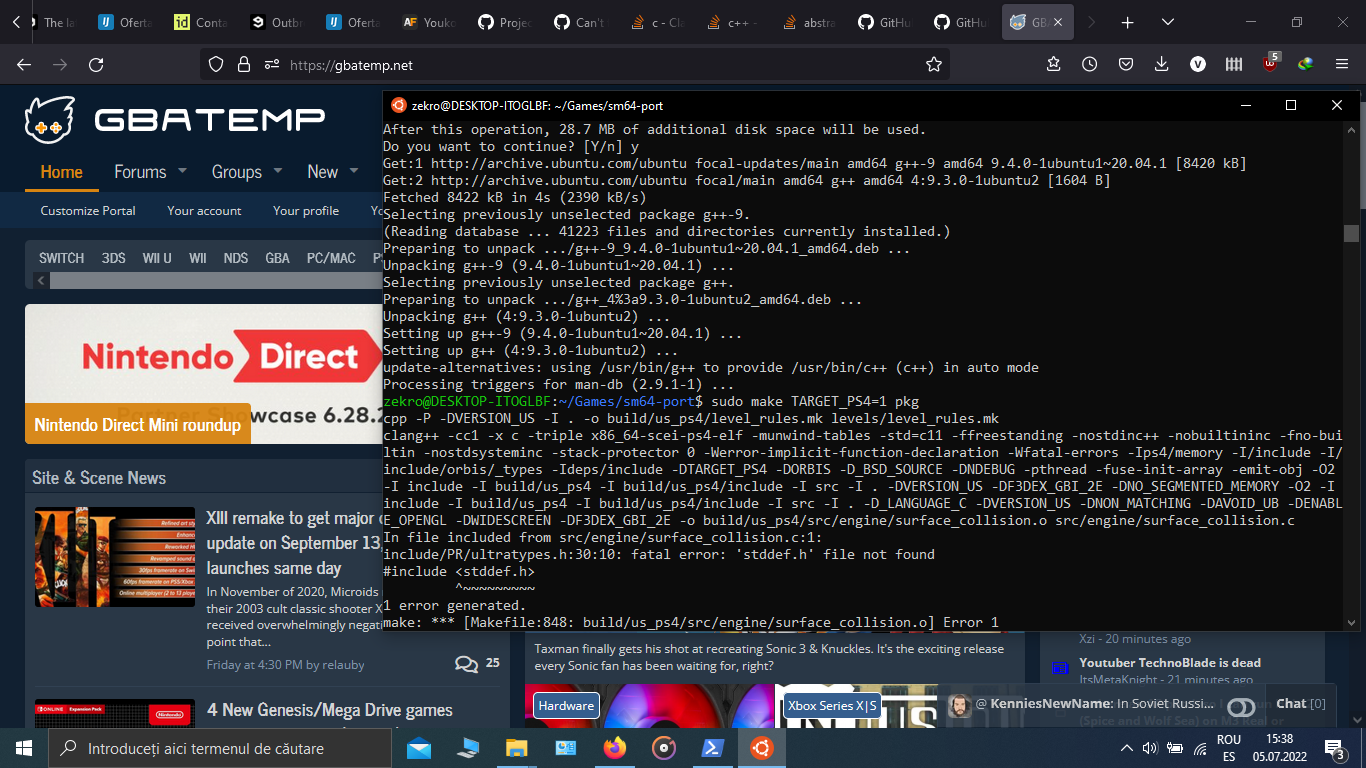Click the volume icon in system tray
This screenshot has height=768, width=1366.
point(1150,748)
